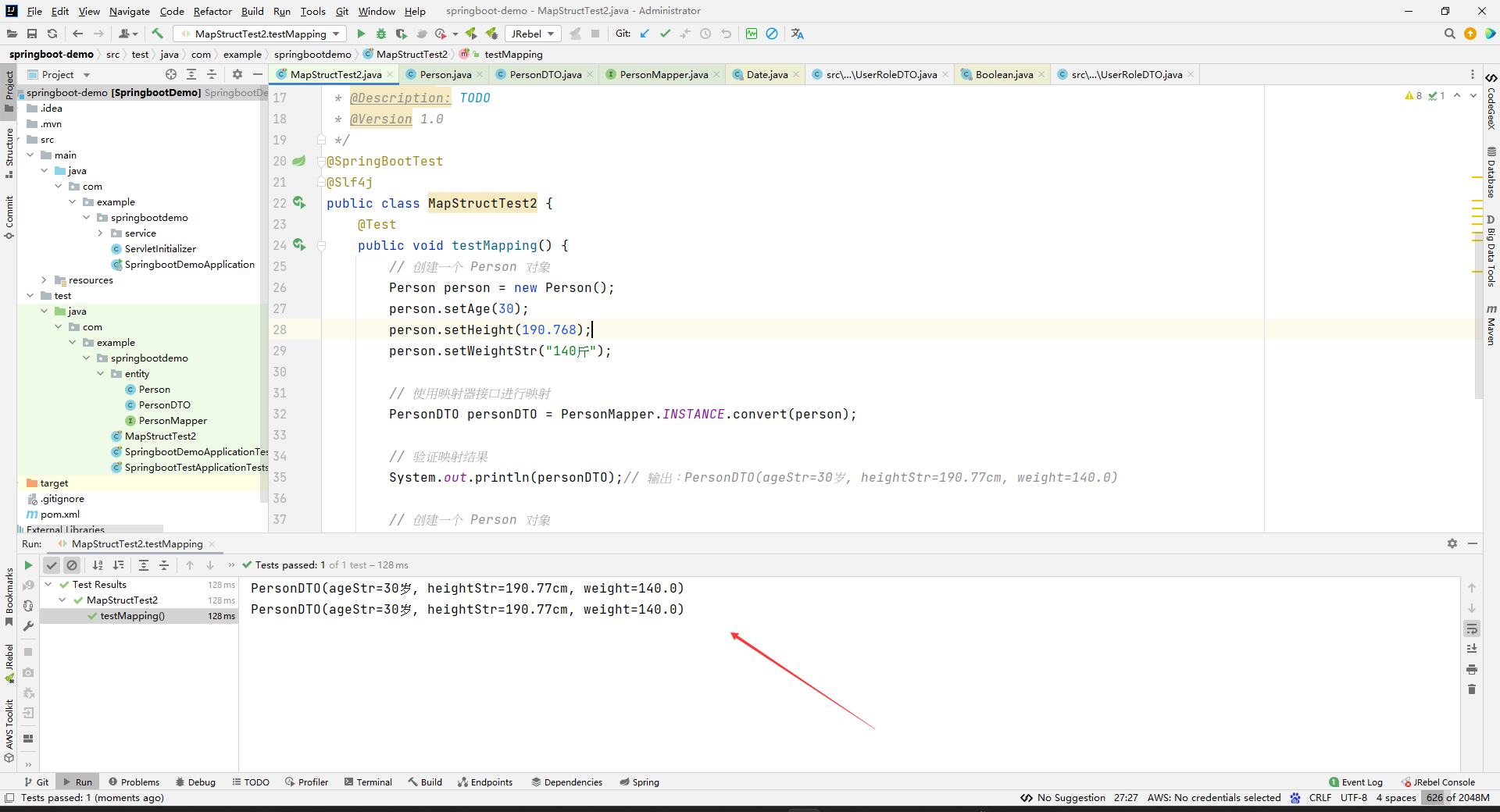
Task: Close the PersonDTO.java tab
Action: [590, 74]
